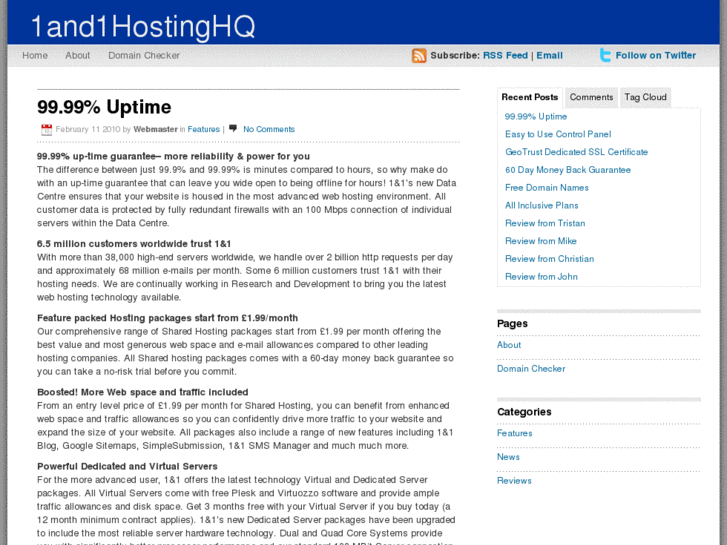This screenshot has height=545, width=727.
Task: Open the Review from Tristan post
Action: (545, 223)
